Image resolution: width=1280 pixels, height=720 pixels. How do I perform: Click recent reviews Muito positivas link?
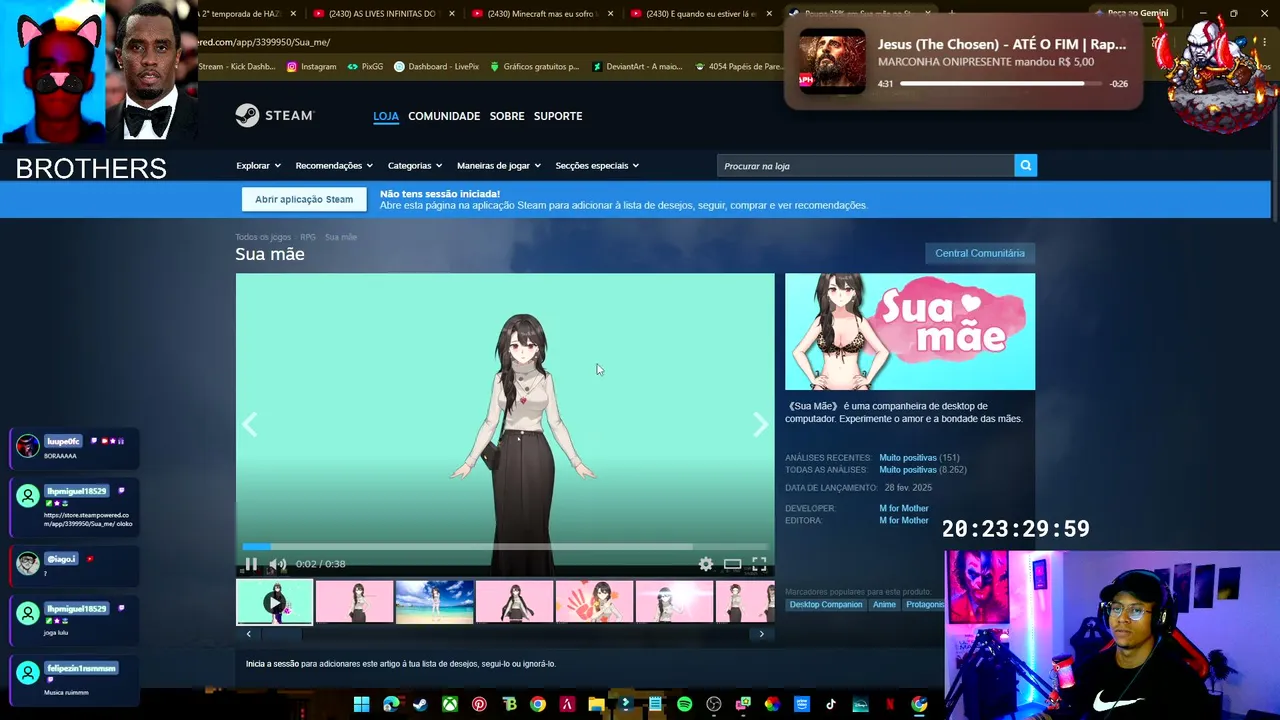click(x=908, y=458)
